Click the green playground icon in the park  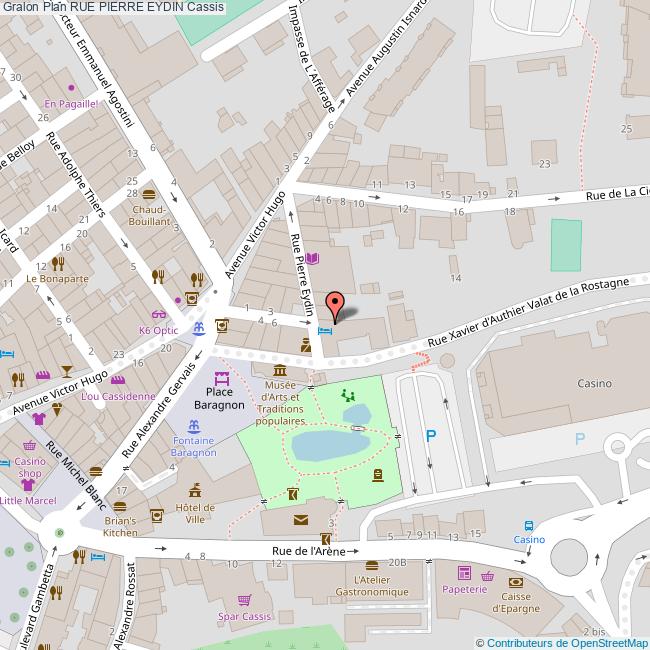[x=348, y=395]
